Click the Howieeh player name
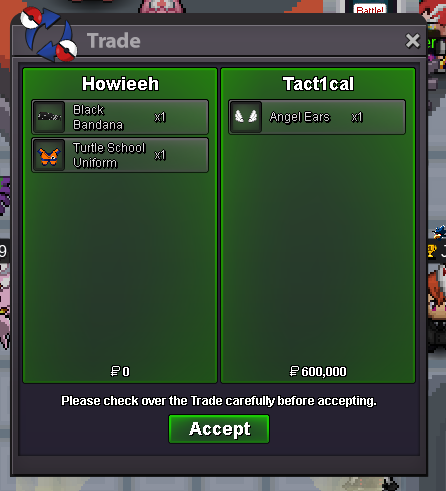The height and width of the screenshot is (491, 446). (x=120, y=84)
